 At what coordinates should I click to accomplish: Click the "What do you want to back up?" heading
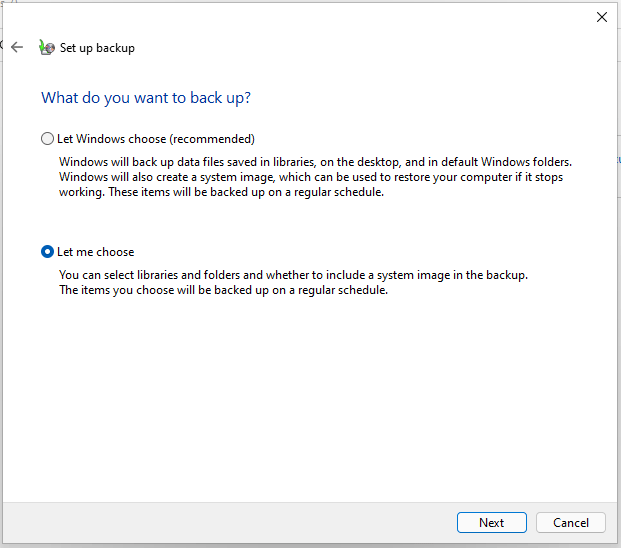(146, 98)
